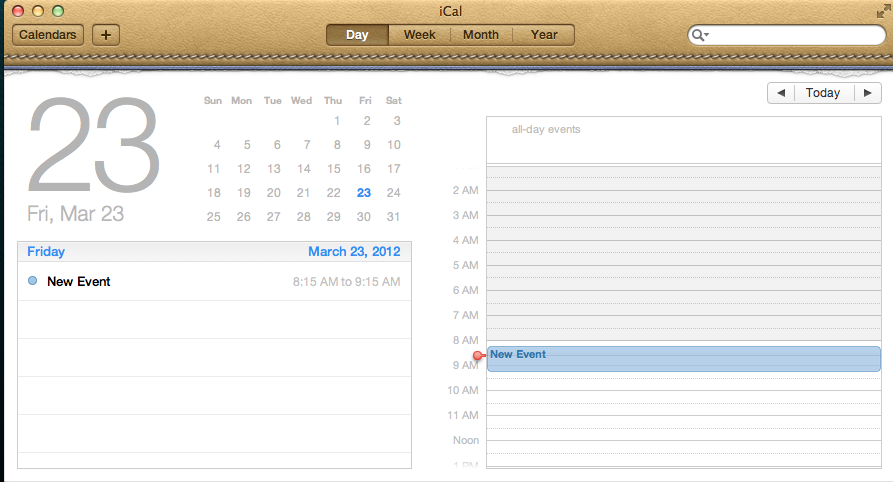Add a new event with plus button

106,35
